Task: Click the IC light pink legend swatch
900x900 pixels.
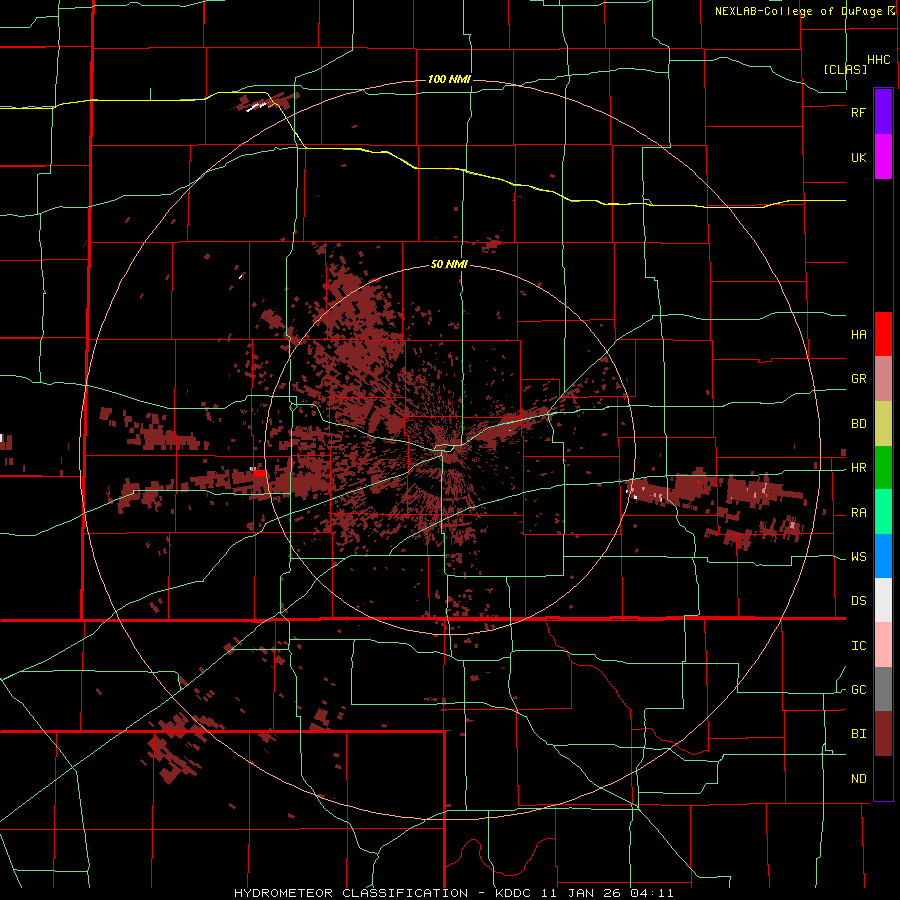Action: (x=883, y=645)
